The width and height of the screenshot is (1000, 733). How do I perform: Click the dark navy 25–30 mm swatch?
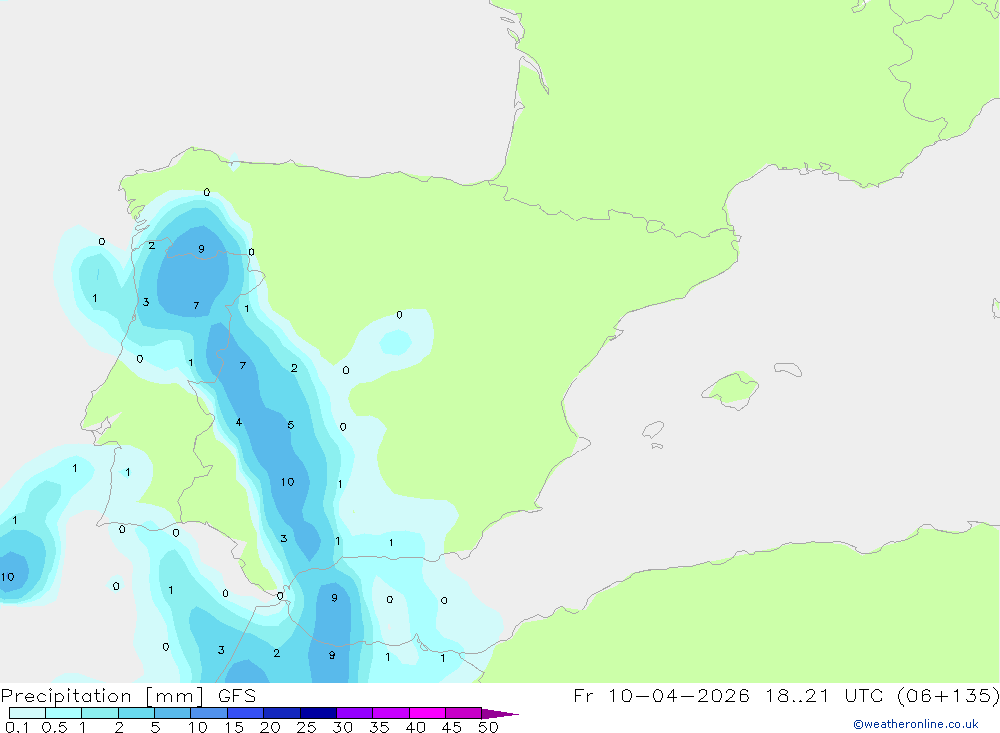(318, 713)
